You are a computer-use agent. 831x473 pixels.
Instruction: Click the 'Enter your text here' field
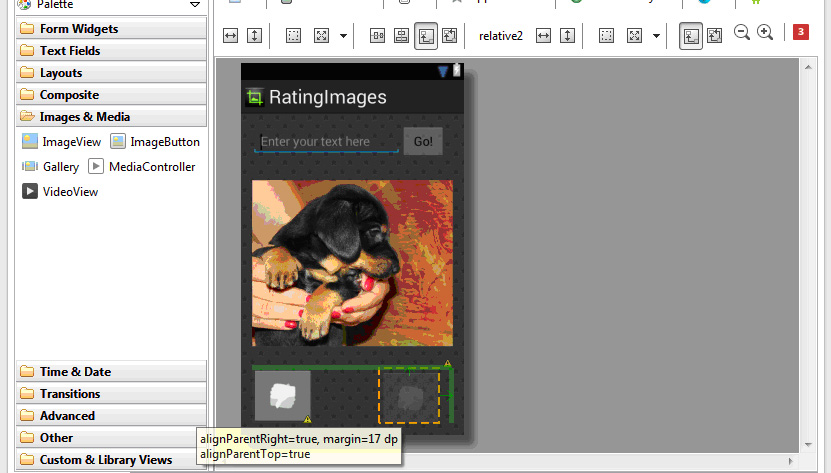(326, 142)
